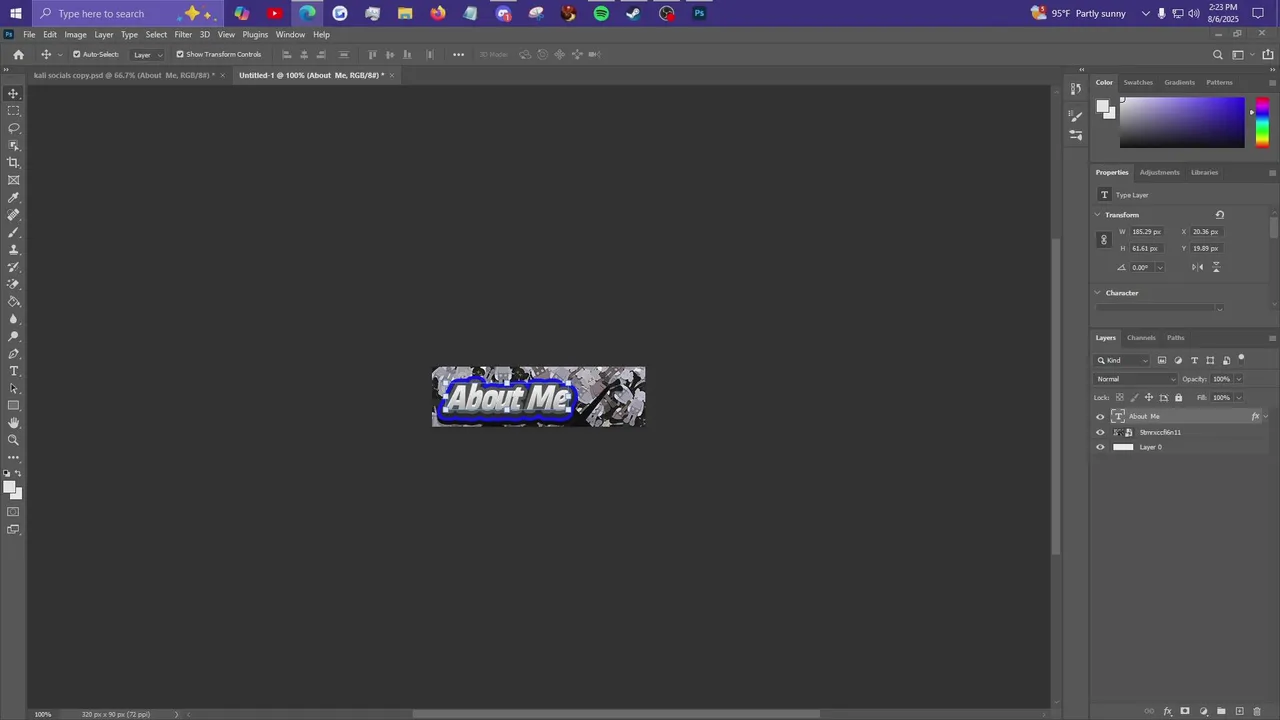Collapse the Character section

[x=1097, y=293]
